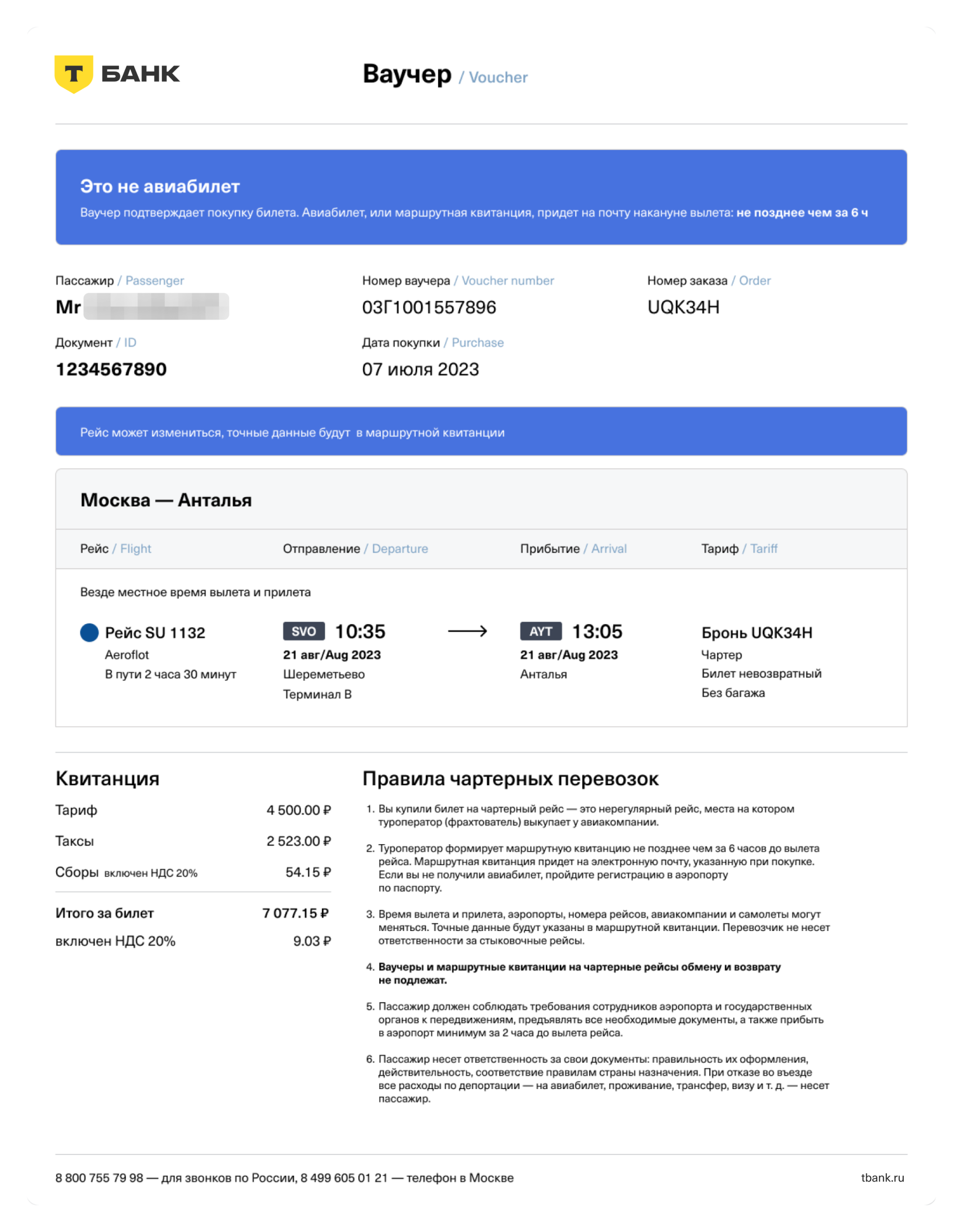963x1232 pixels.
Task: Click the 'Это не авиабилет' banner heading
Action: (159, 186)
